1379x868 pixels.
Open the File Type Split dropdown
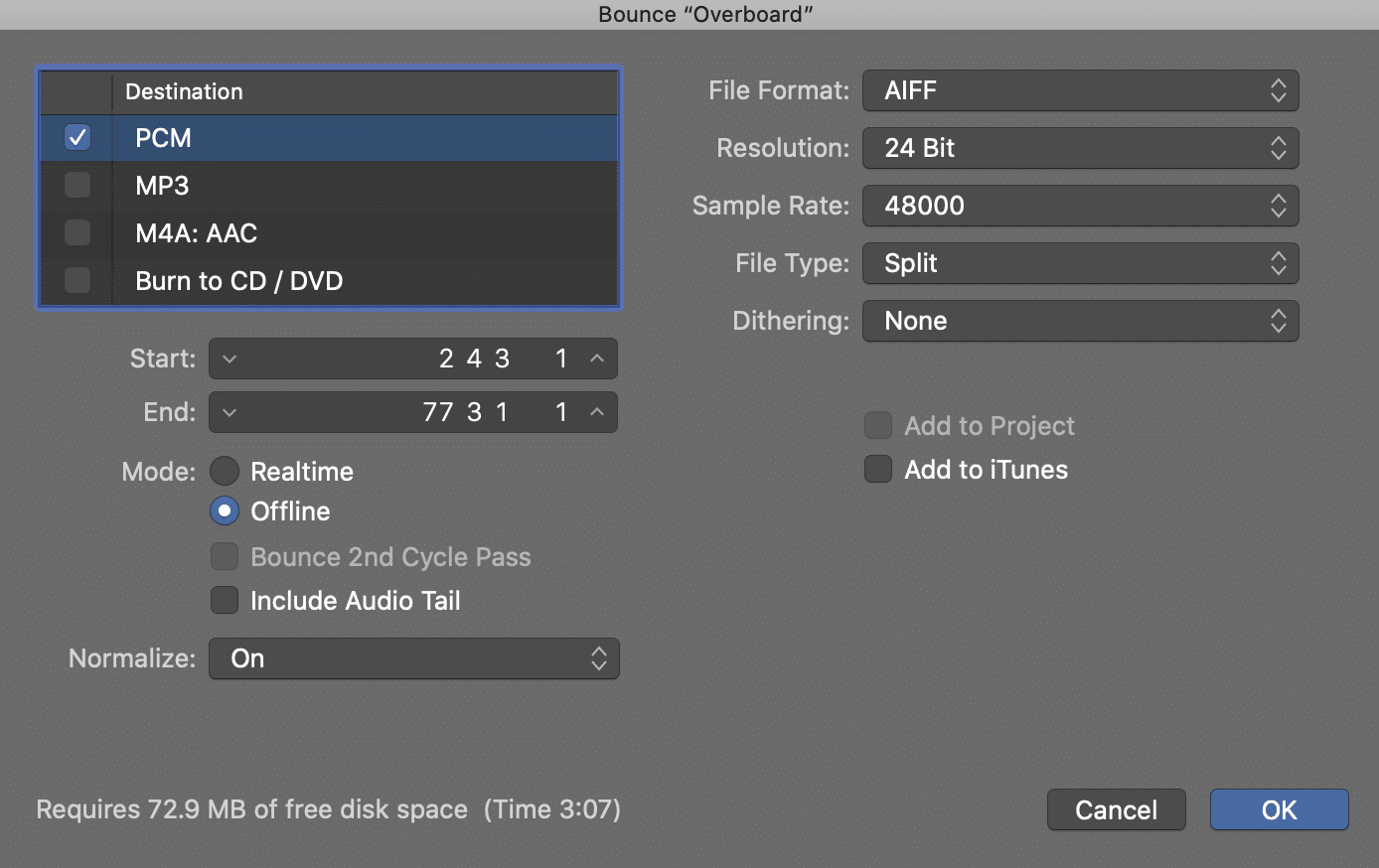(x=1080, y=263)
